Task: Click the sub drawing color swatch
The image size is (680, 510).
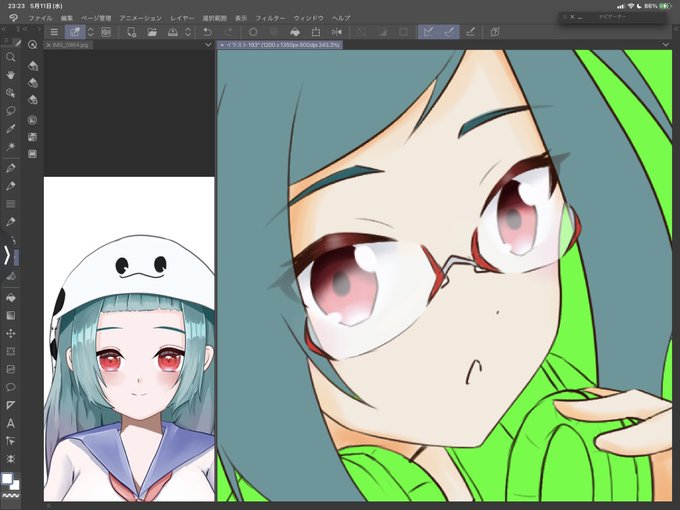Action: (14, 485)
